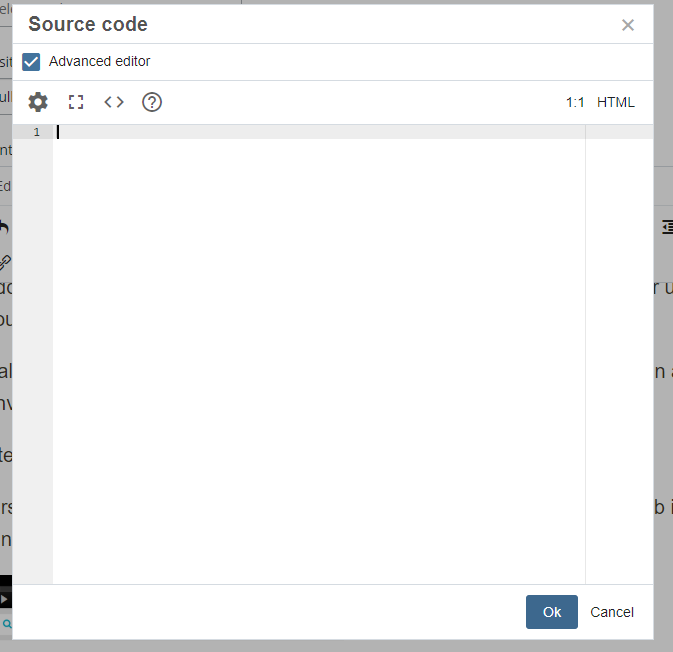The height and width of the screenshot is (652, 673).
Task: Click the undo arrow behind the dialog
Action: 4,226
